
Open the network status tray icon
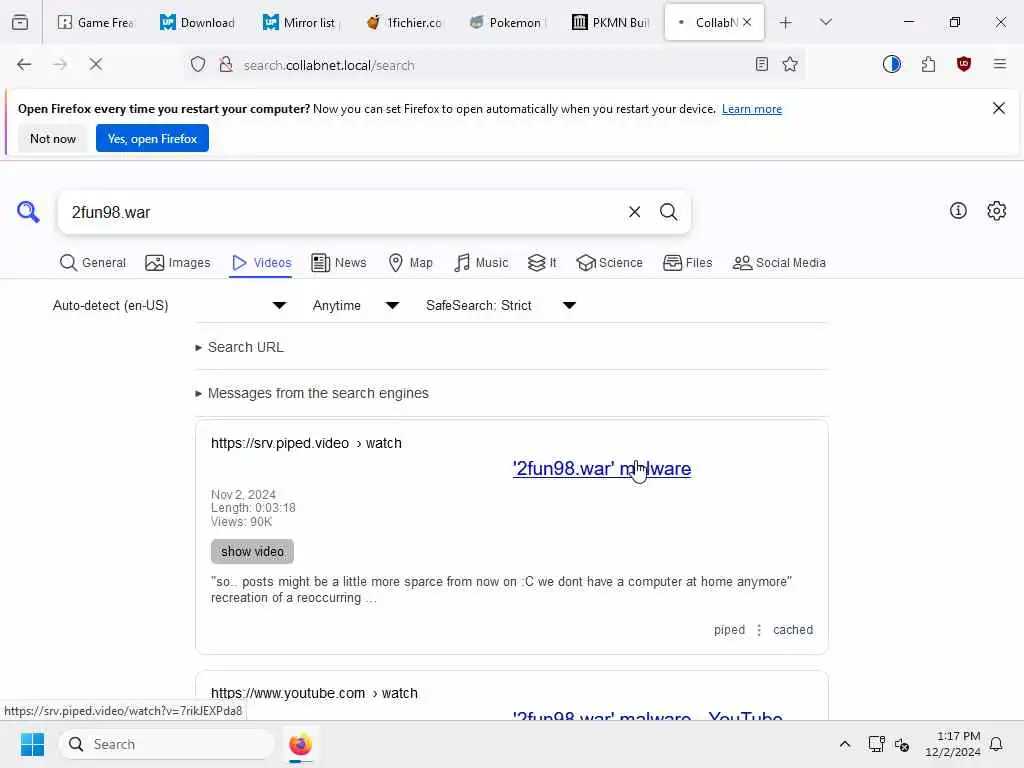pos(876,744)
